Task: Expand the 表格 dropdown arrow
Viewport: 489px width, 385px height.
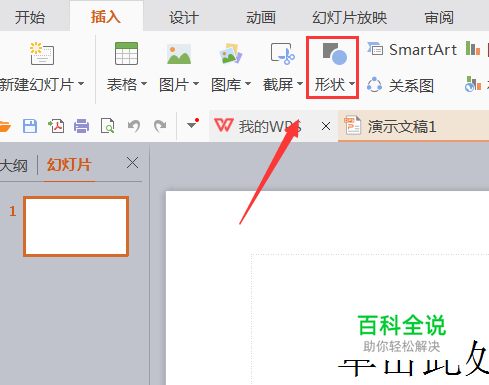Action: pyautogui.click(x=144, y=83)
